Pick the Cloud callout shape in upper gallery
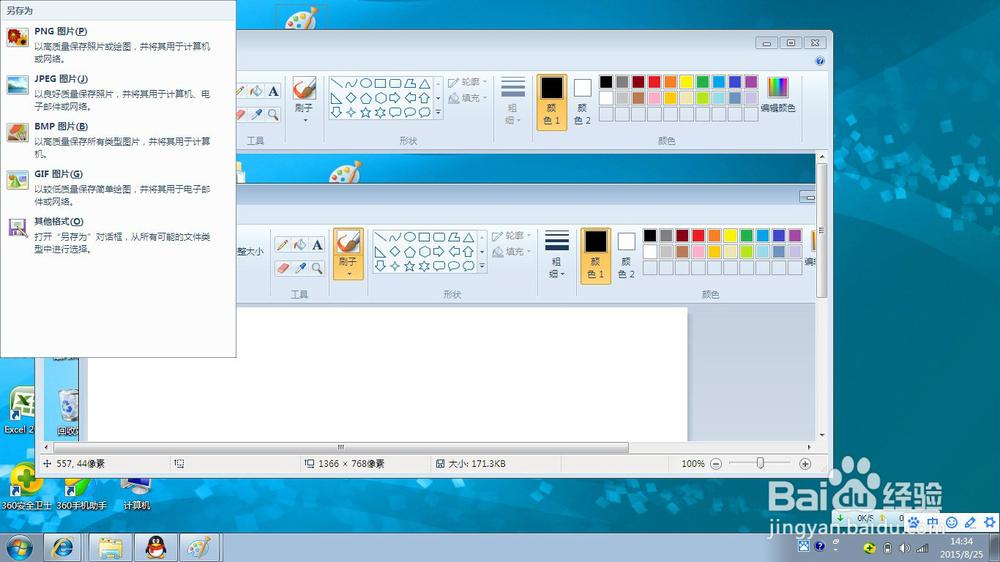Image resolution: width=1000 pixels, height=562 pixels. click(424, 112)
